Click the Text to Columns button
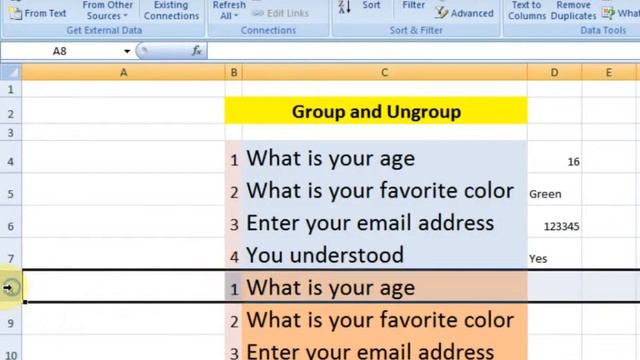The image size is (640, 360). coord(527,11)
